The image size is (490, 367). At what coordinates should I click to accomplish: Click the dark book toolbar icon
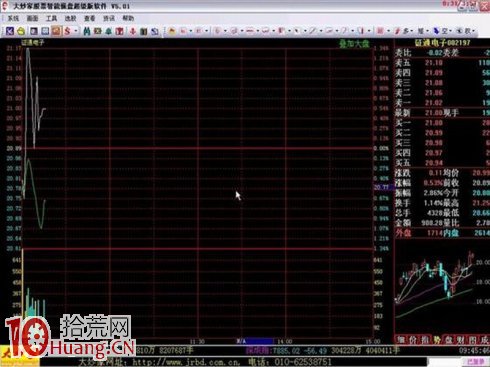coord(144,31)
